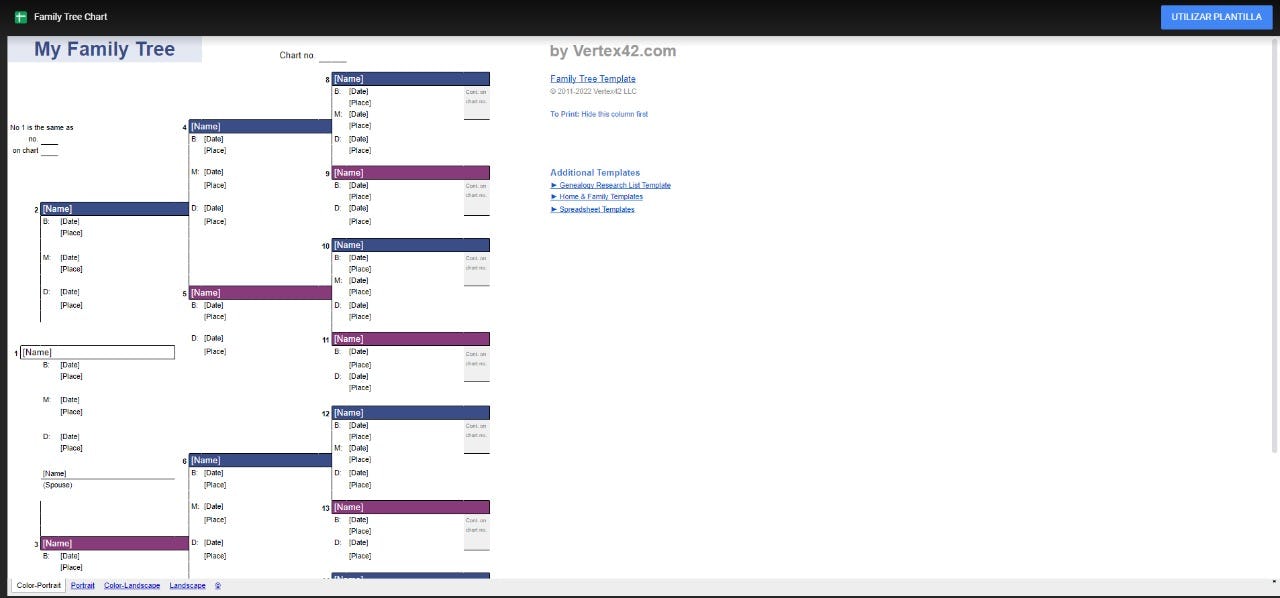Click the copyright symbol sheet tab
1280x598 pixels.
click(x=218, y=586)
